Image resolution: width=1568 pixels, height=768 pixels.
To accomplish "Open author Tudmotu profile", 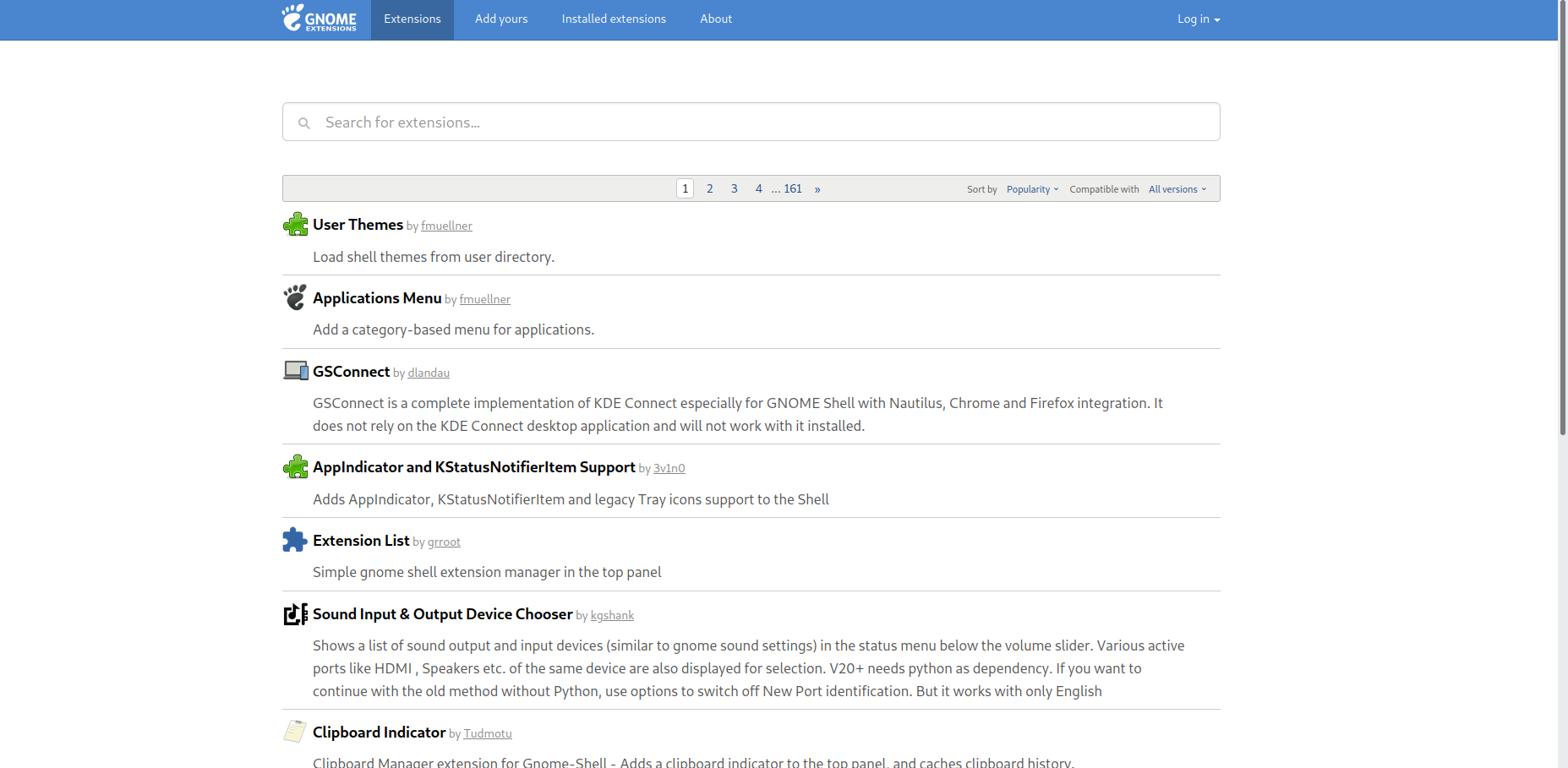I will [x=488, y=733].
